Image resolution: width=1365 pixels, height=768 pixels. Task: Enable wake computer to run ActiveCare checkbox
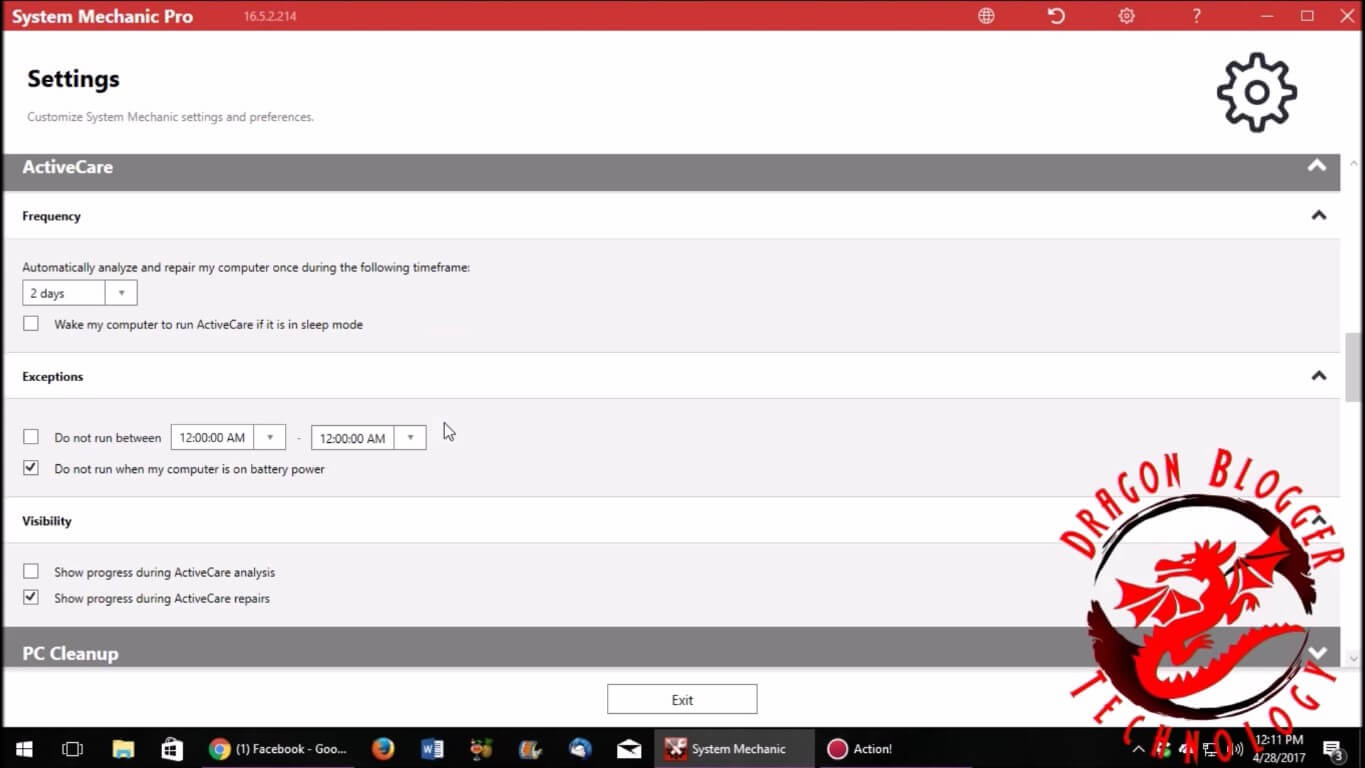click(x=31, y=324)
